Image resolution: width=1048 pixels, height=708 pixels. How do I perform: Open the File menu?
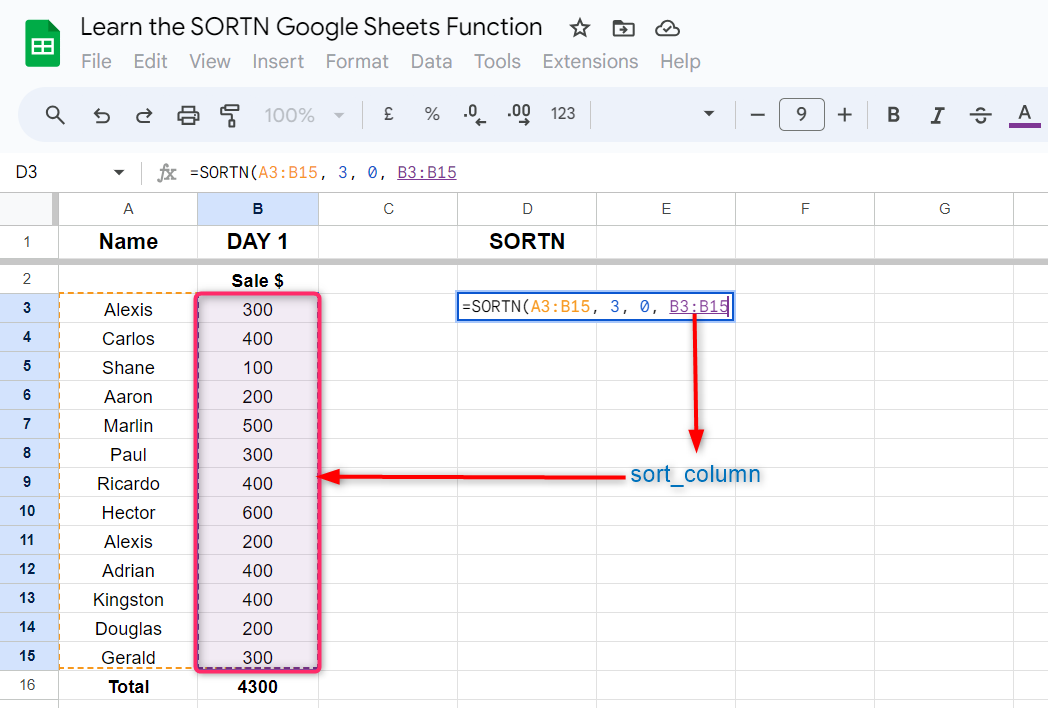[x=96, y=62]
